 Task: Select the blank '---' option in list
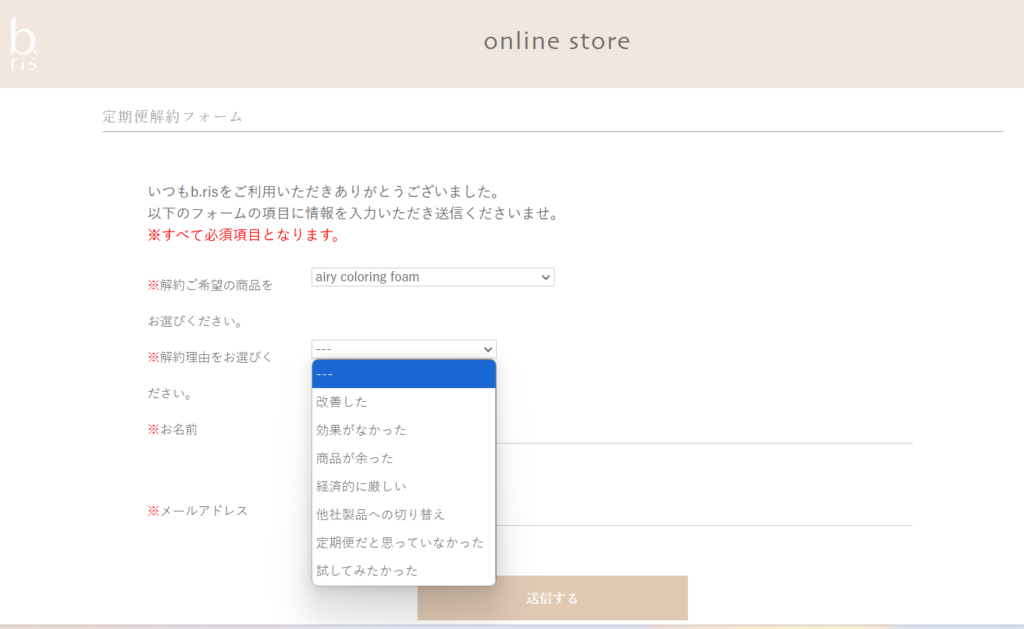pyautogui.click(x=404, y=374)
